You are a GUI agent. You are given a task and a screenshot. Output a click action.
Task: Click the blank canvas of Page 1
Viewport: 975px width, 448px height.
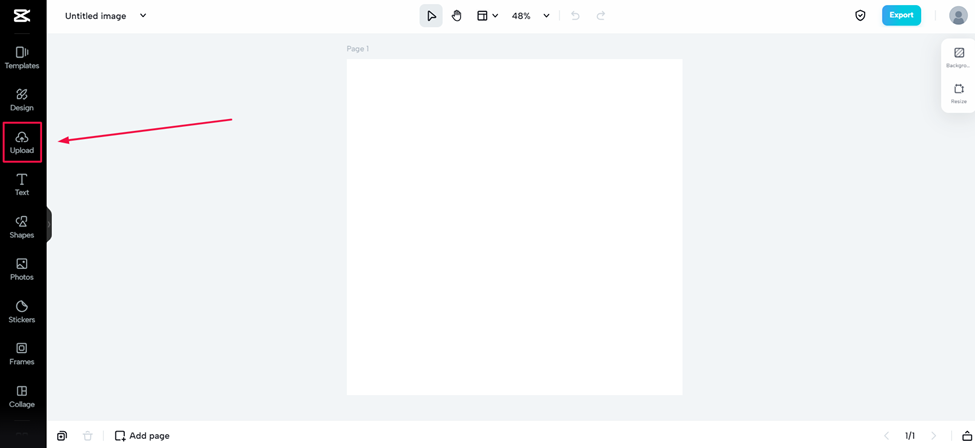tap(514, 226)
